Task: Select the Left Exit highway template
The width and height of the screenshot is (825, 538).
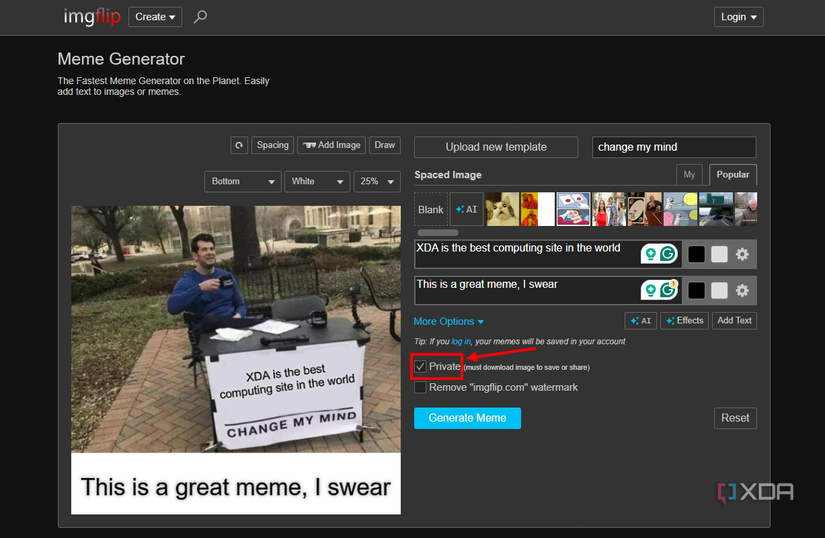Action: pos(716,209)
